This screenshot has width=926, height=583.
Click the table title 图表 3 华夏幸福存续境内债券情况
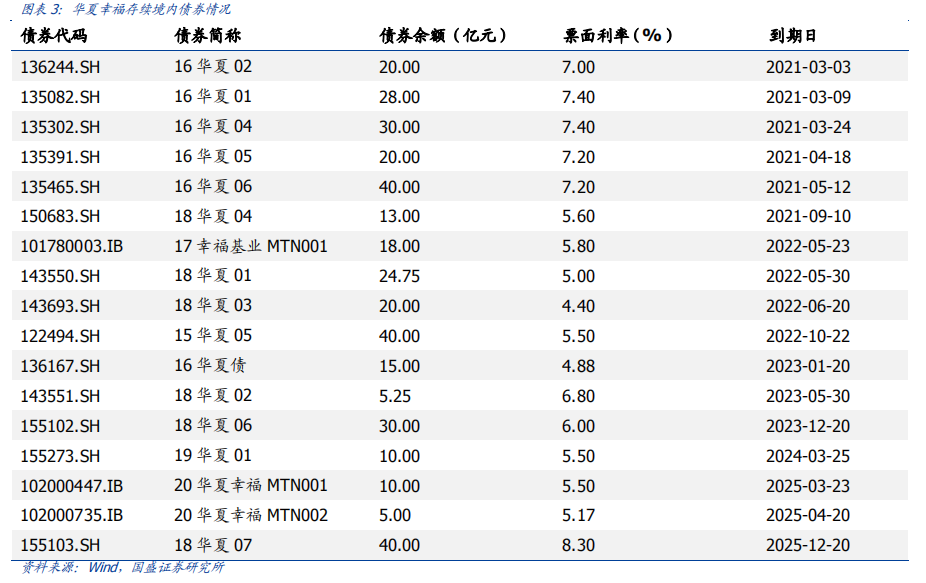[x=126, y=9]
